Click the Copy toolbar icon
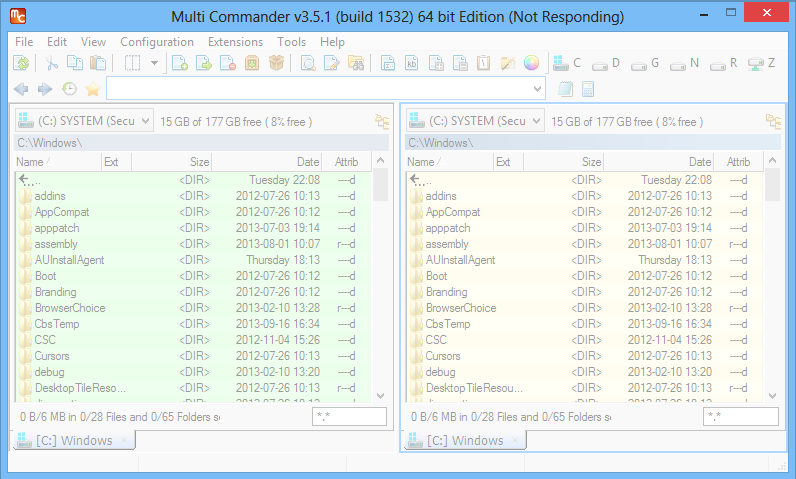Screen dimensions: 796x479 tap(75, 63)
